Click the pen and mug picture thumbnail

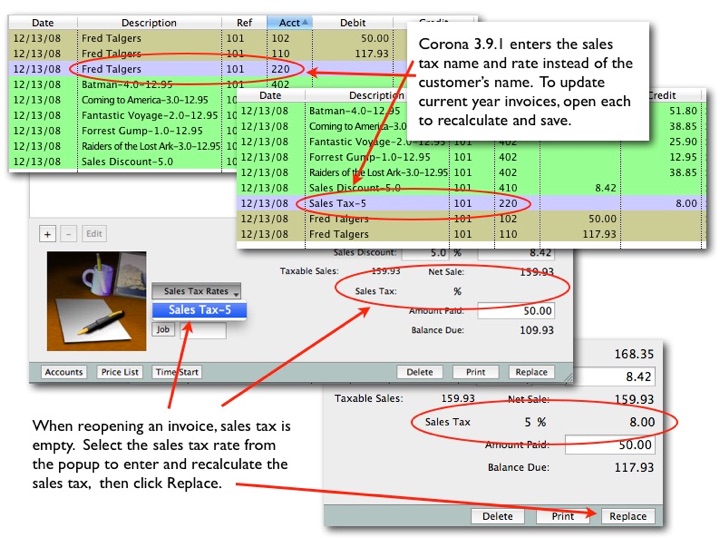(x=96, y=301)
